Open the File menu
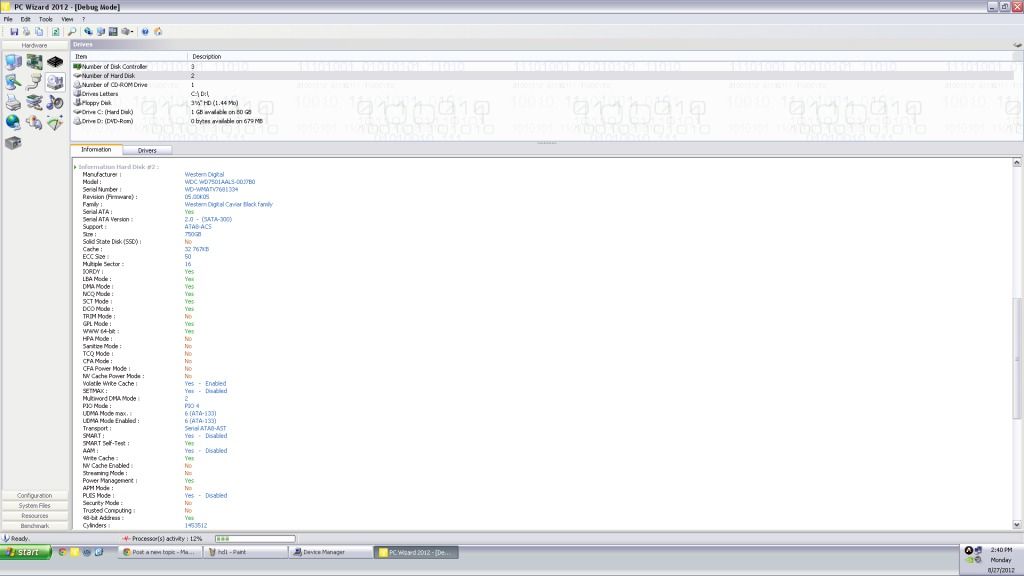The width and height of the screenshot is (1024, 576). [x=8, y=20]
